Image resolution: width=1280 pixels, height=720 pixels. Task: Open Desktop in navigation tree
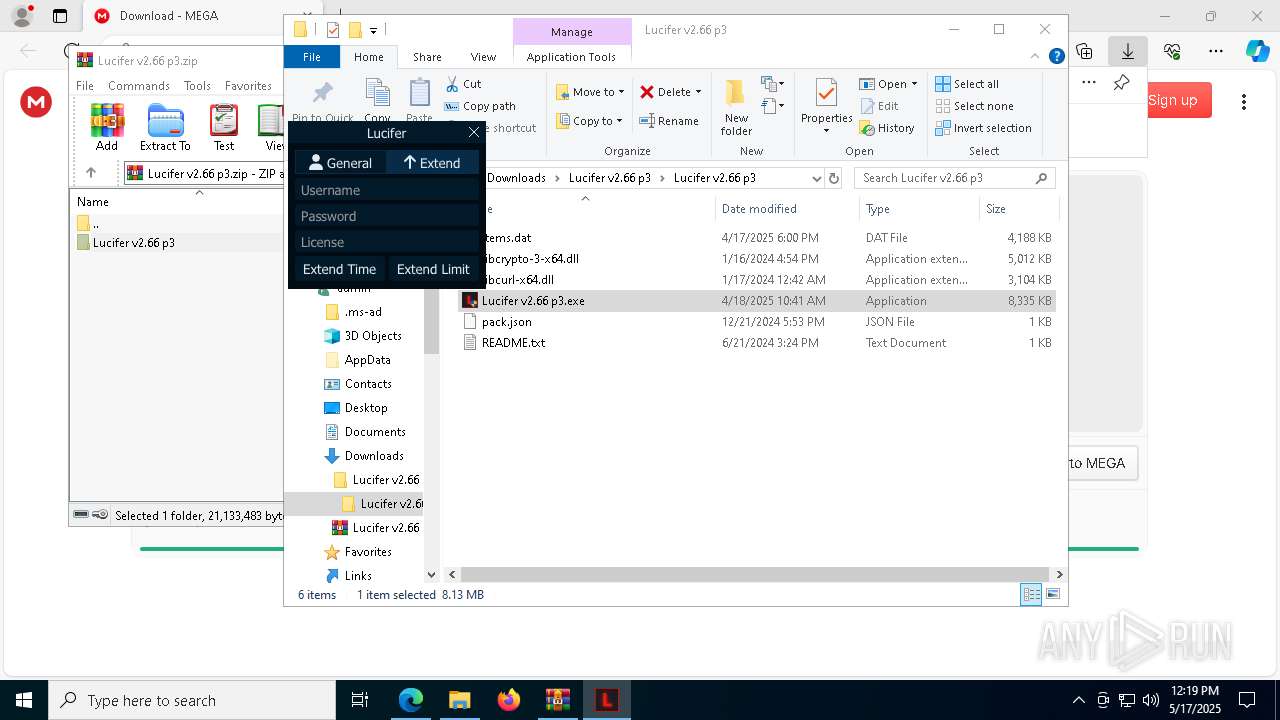click(x=366, y=408)
